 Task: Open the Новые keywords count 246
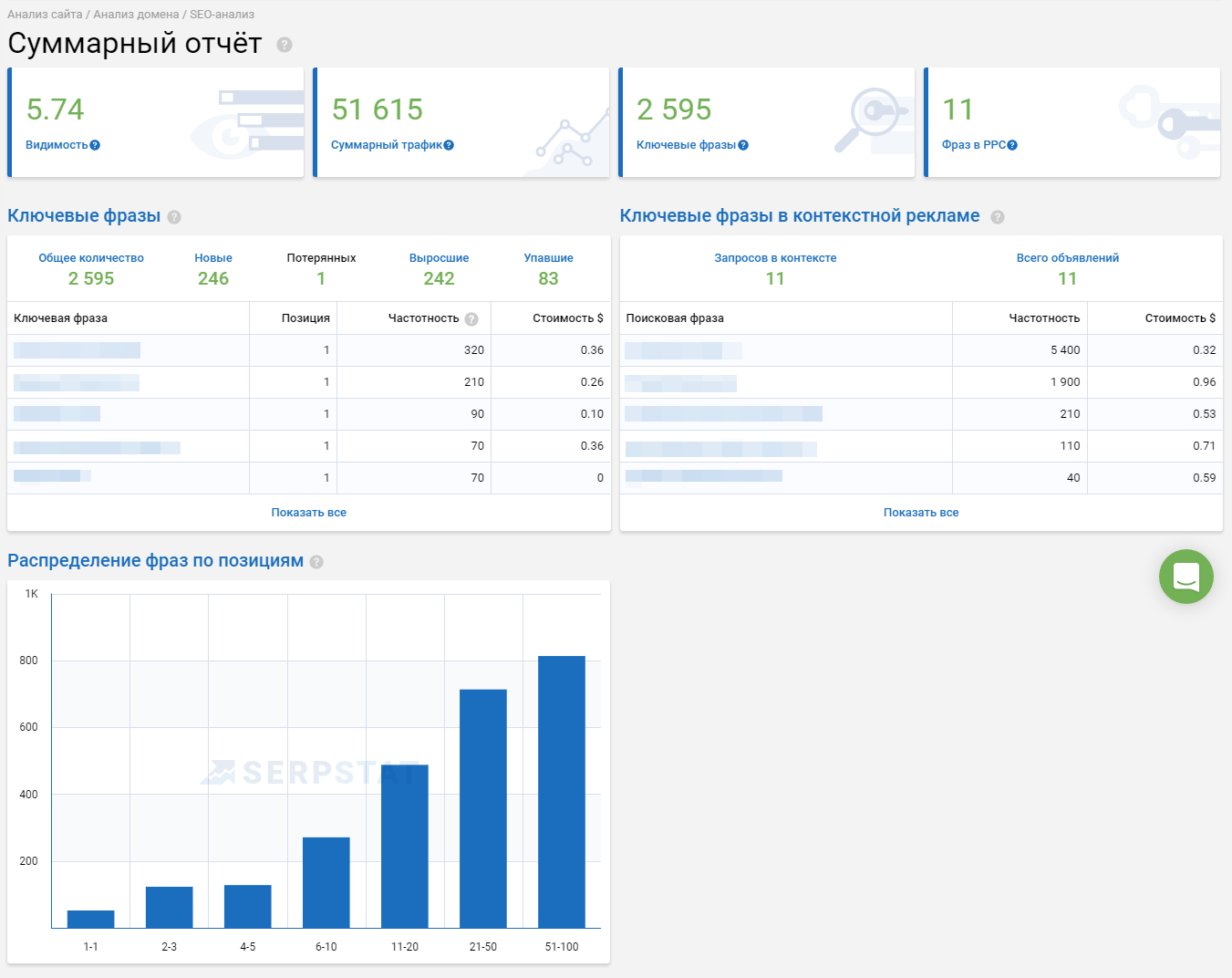coord(213,278)
